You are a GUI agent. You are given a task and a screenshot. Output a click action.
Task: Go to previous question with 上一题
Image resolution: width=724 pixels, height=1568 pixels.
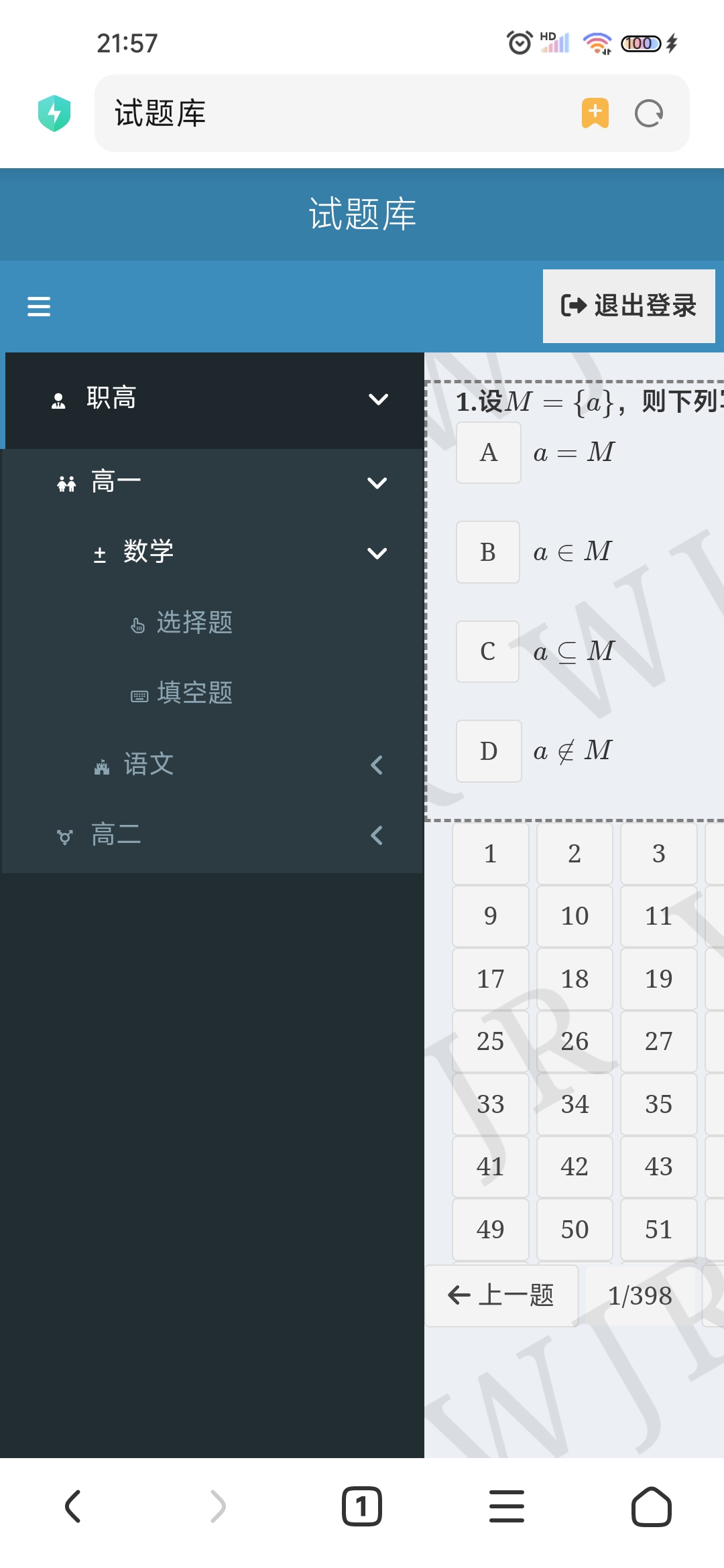pos(501,1295)
